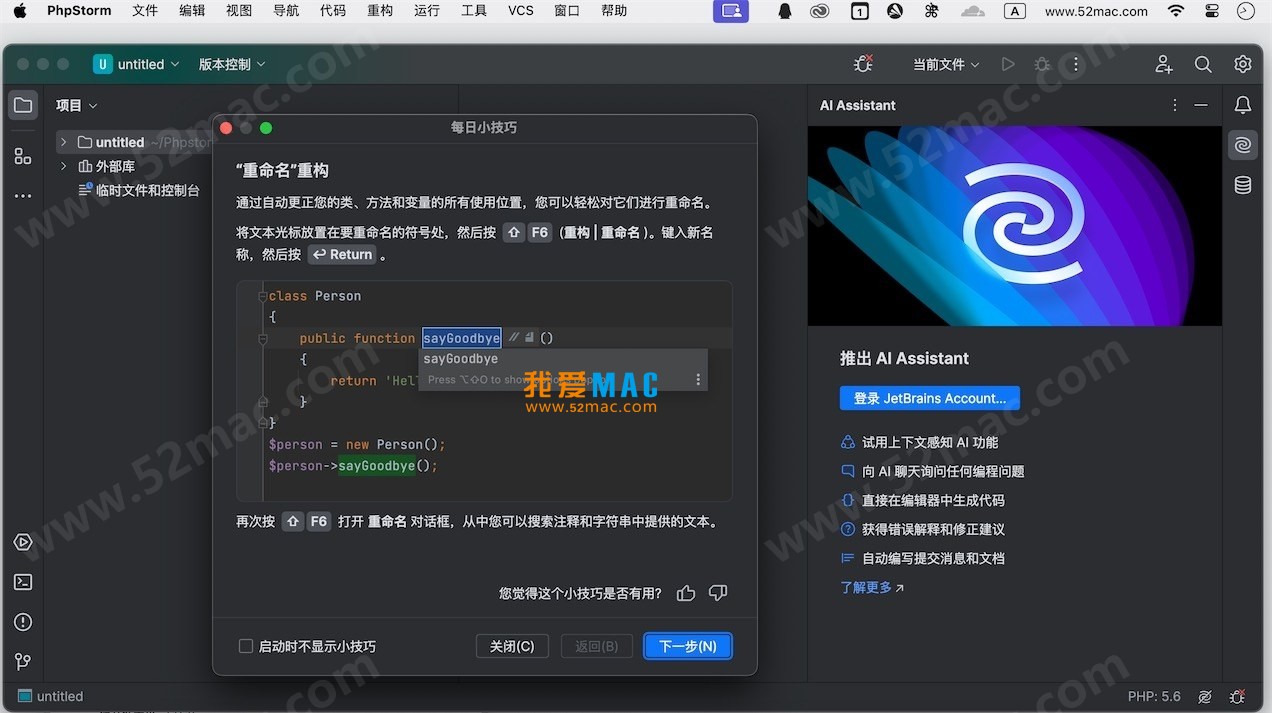1272x713 pixels.
Task: Open the Database tool window
Action: [x=1243, y=185]
